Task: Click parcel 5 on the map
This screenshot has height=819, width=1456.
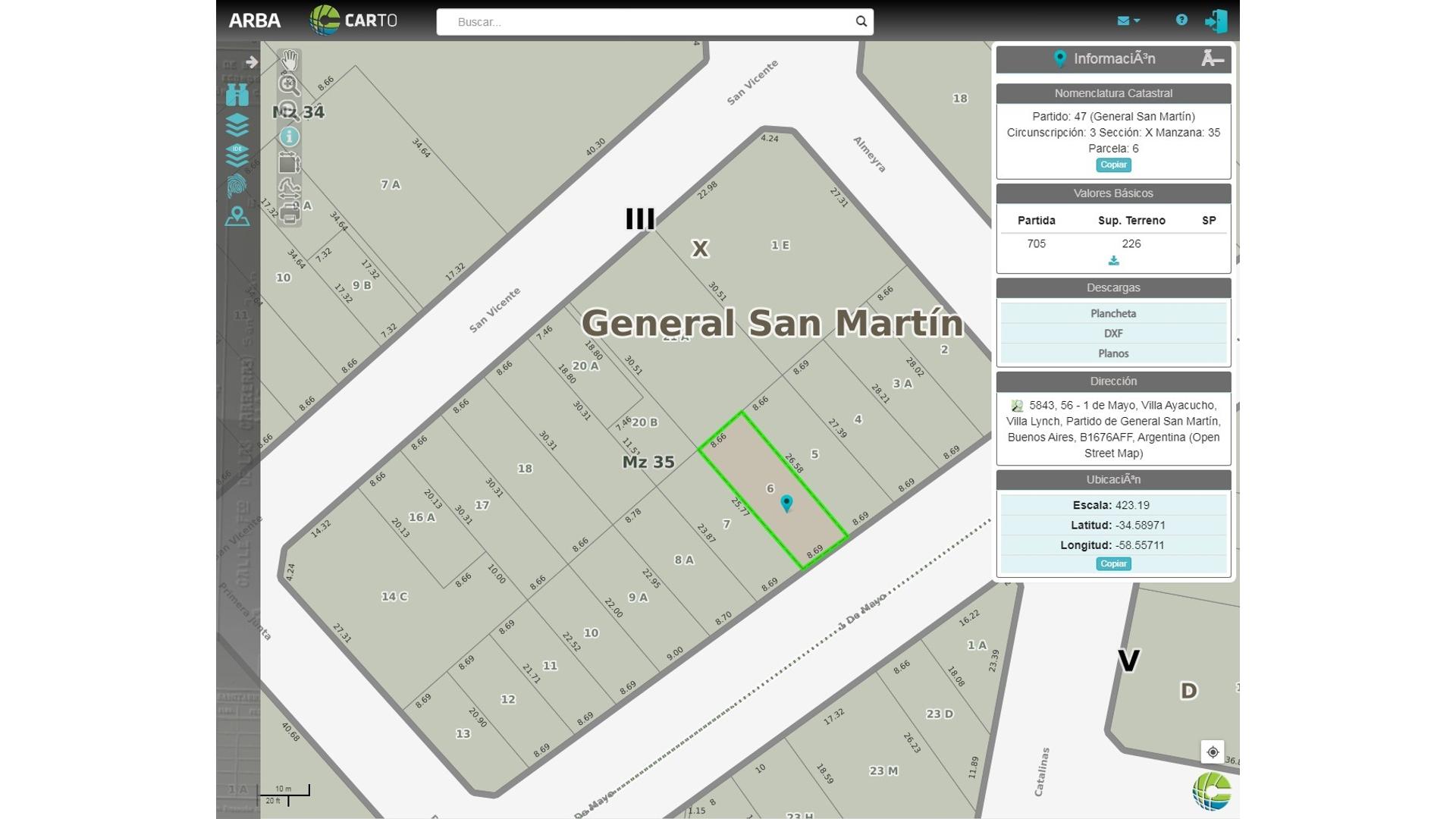Action: (814, 454)
